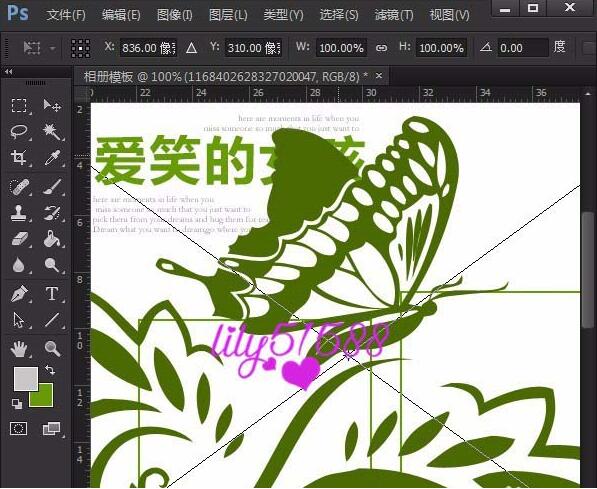
Task: Open the 滤镜(T) menu
Action: click(x=394, y=15)
